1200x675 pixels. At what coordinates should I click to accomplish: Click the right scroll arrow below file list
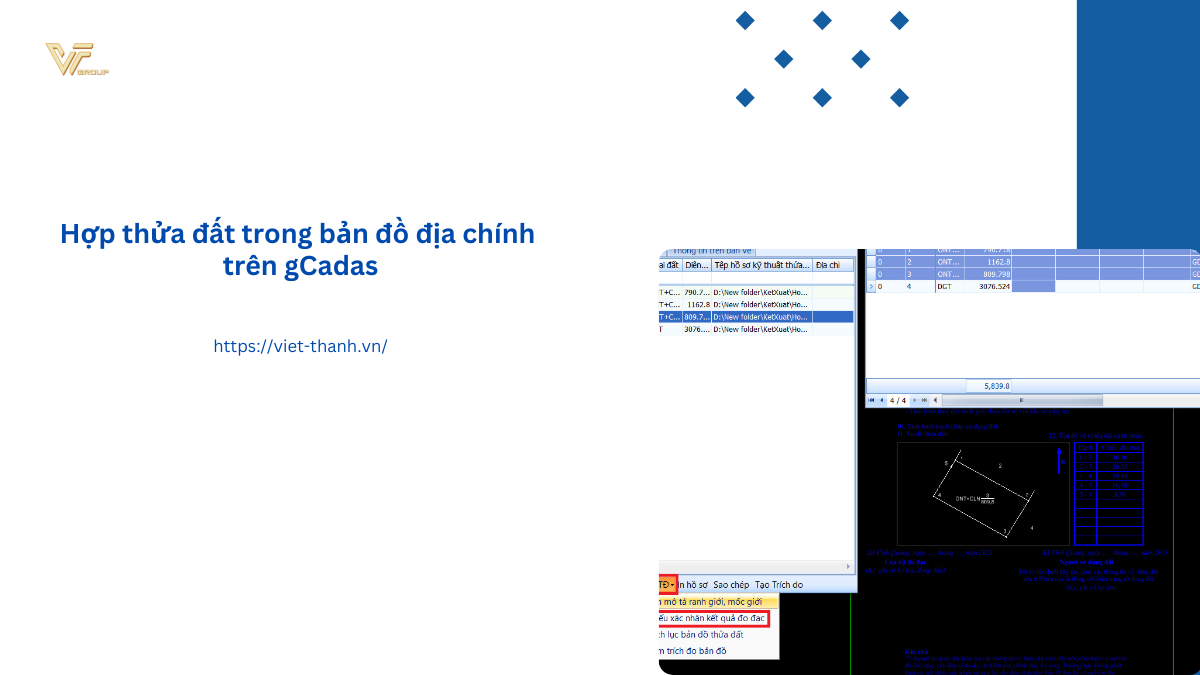tap(849, 566)
